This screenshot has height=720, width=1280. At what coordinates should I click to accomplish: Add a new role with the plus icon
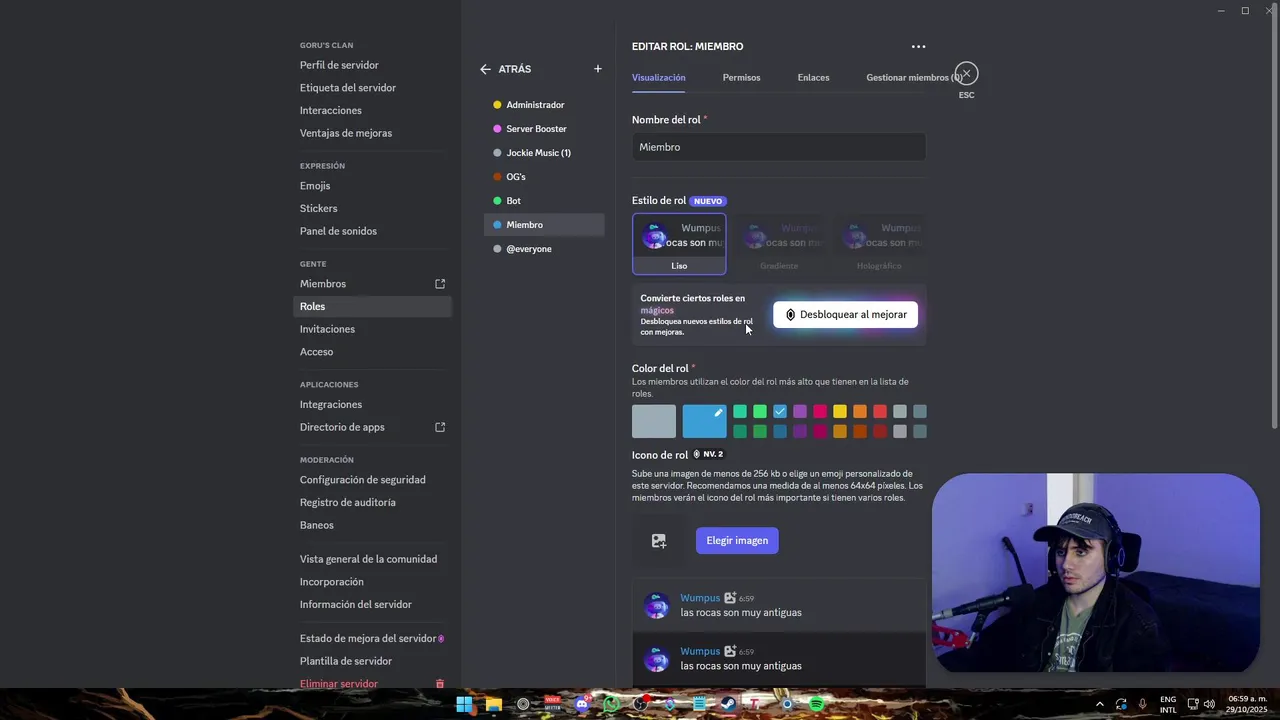pos(598,69)
